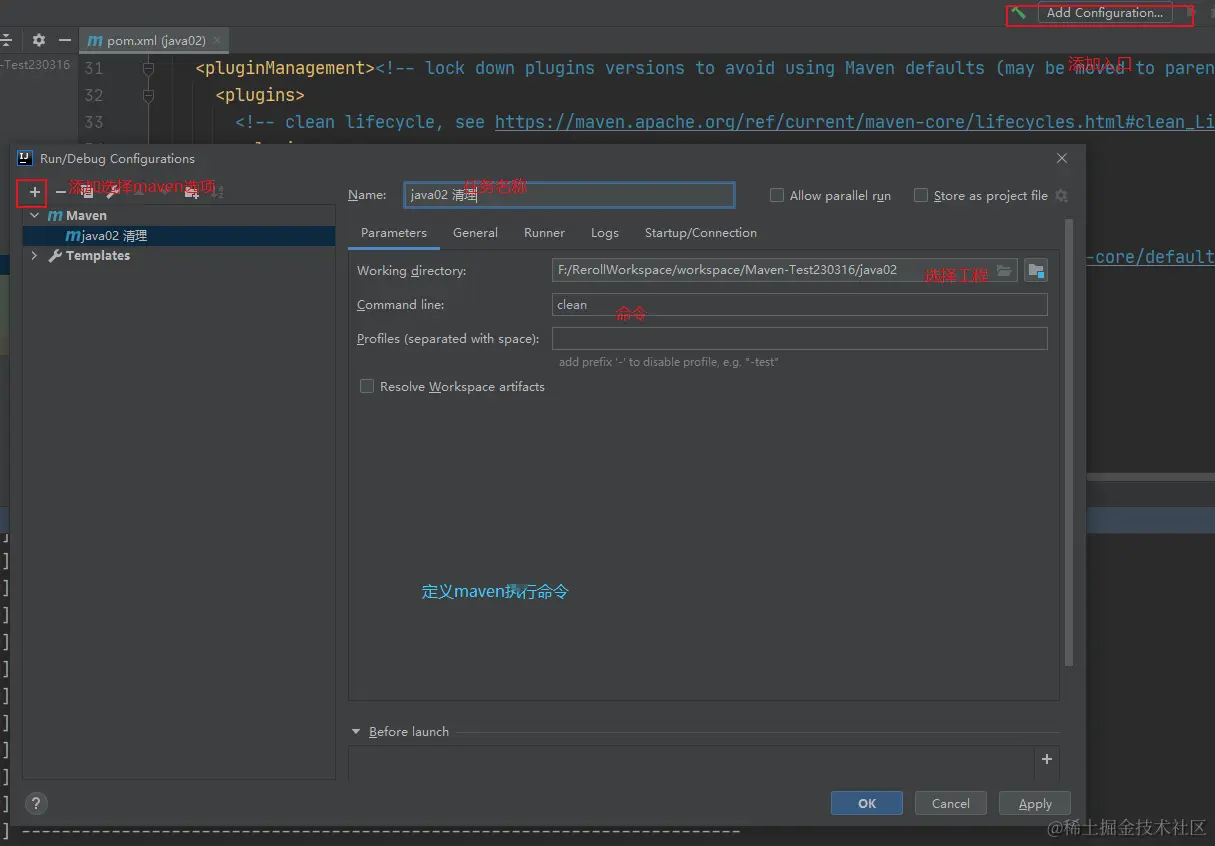Open the Logs tab
This screenshot has height=846, width=1215.
pos(605,233)
